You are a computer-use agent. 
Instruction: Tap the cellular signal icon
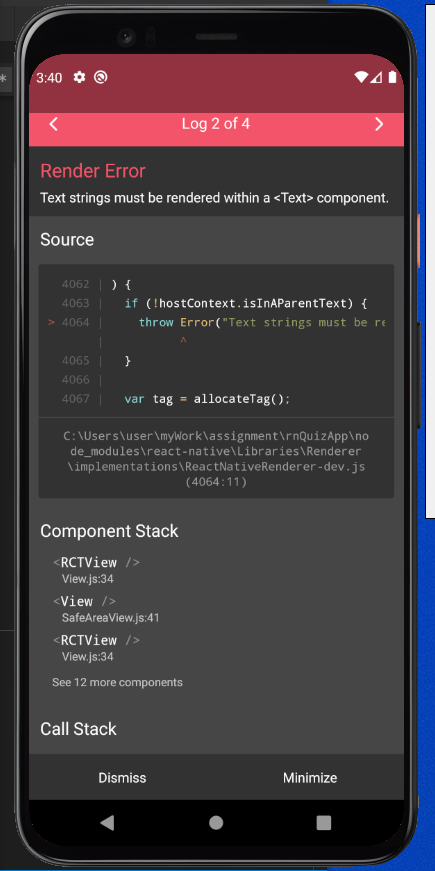pos(376,77)
